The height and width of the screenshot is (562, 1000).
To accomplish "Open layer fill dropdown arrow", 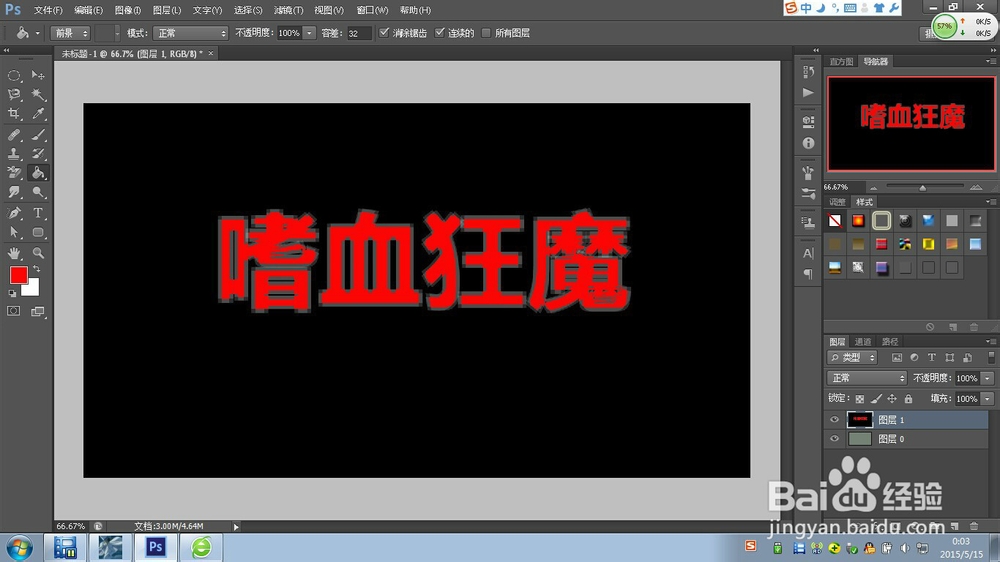I will (x=987, y=399).
